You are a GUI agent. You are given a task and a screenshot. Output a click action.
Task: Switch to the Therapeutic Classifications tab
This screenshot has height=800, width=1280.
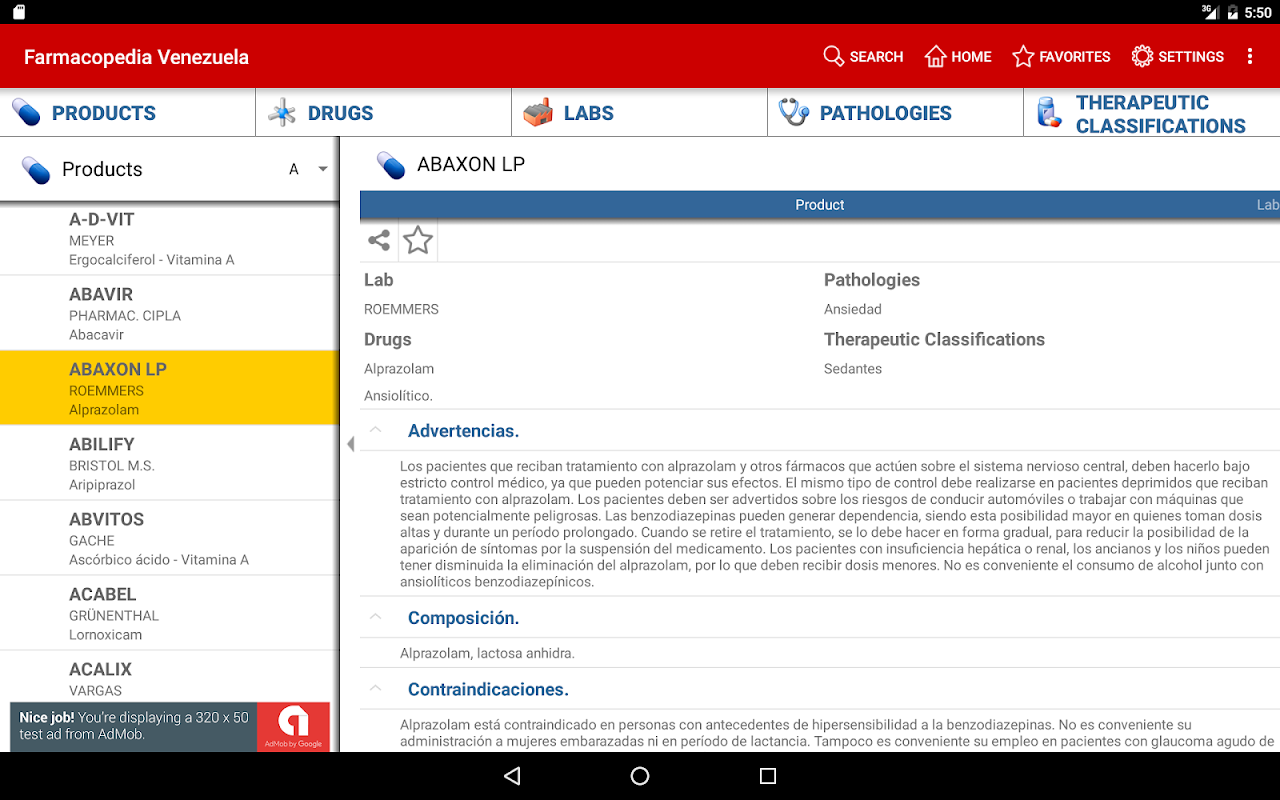pos(1152,113)
